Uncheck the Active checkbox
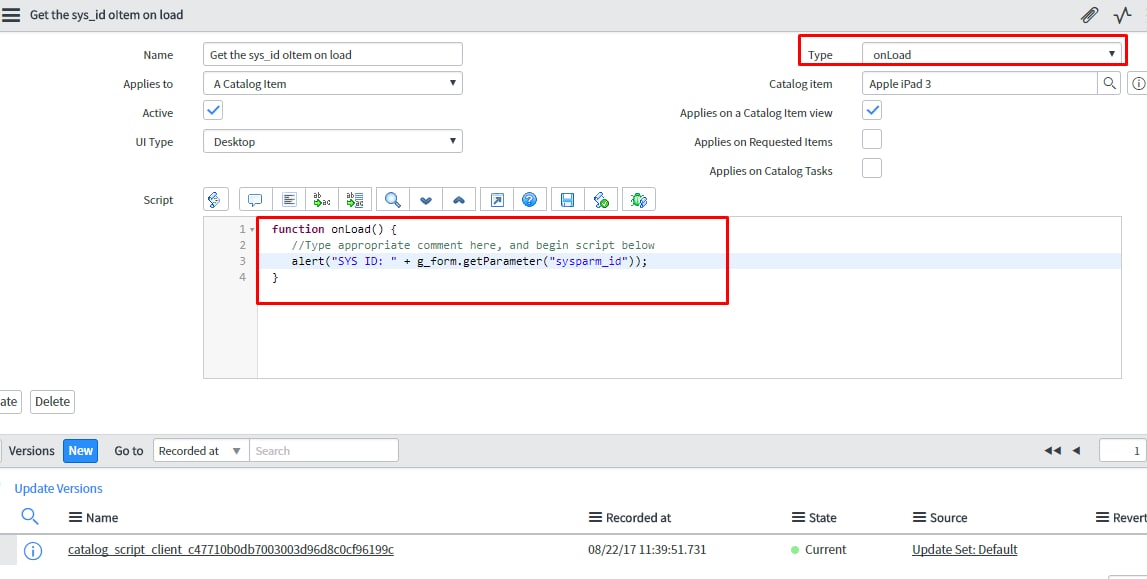 [x=211, y=112]
